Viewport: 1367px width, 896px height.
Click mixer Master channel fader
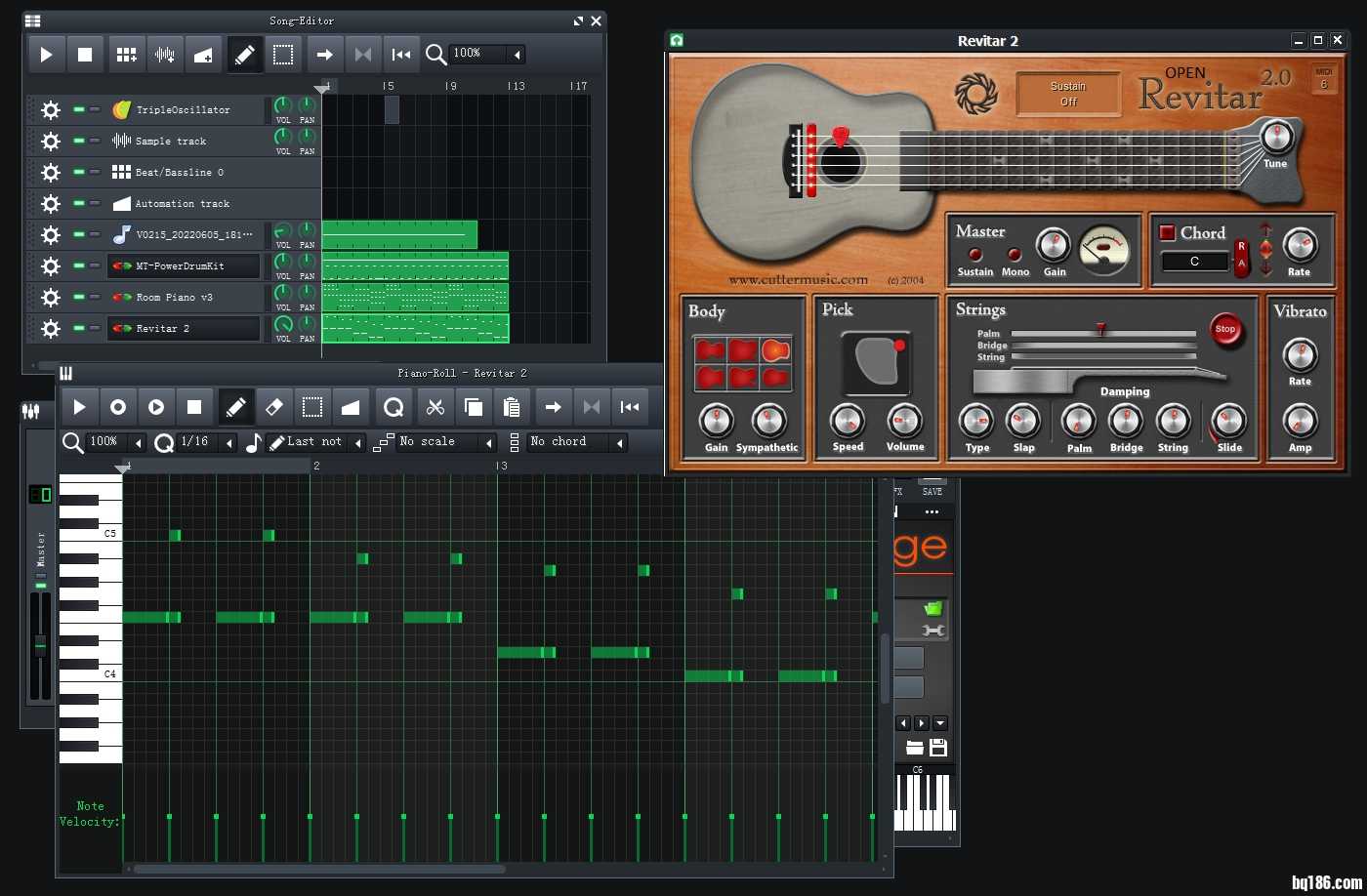[x=40, y=644]
